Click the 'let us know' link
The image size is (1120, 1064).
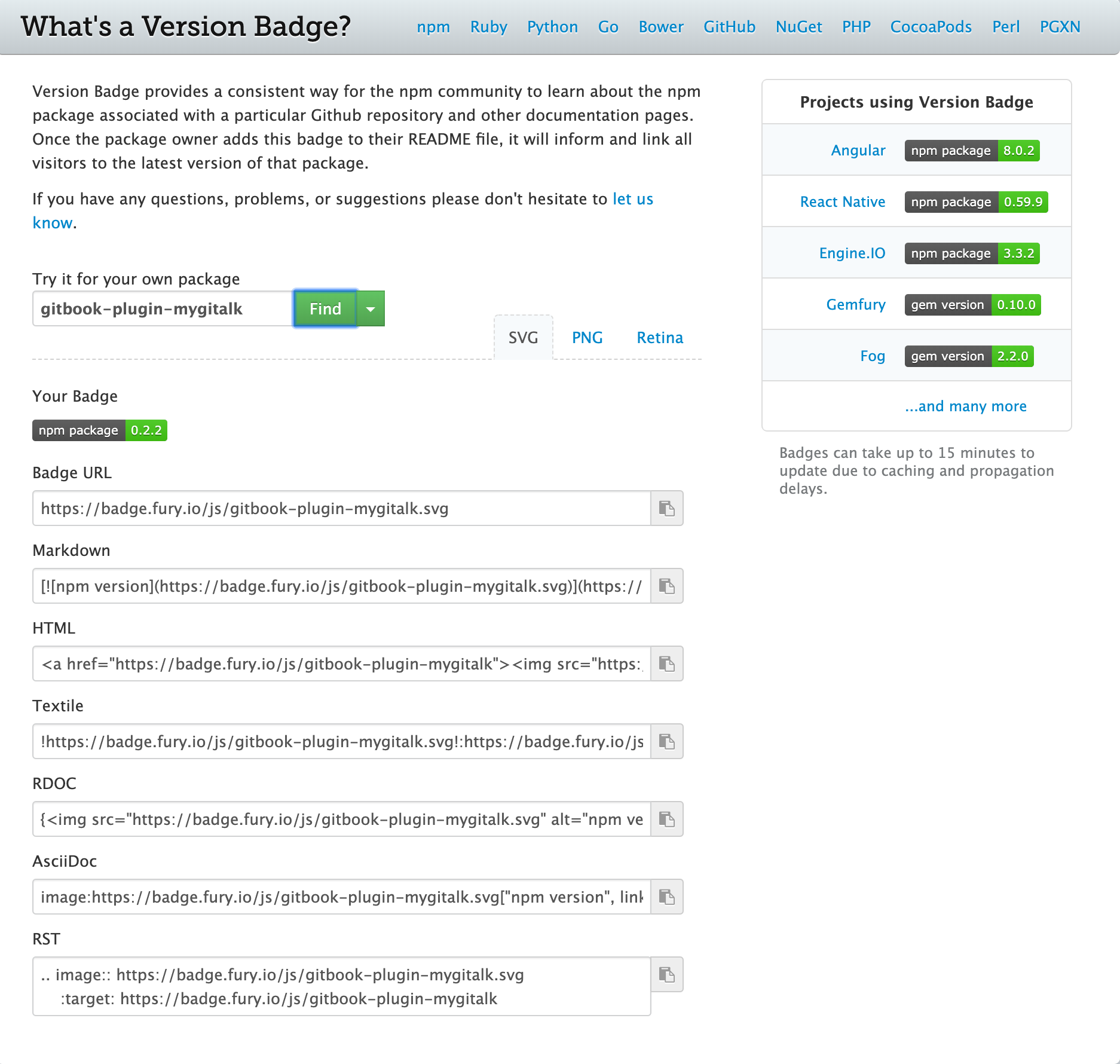632,199
